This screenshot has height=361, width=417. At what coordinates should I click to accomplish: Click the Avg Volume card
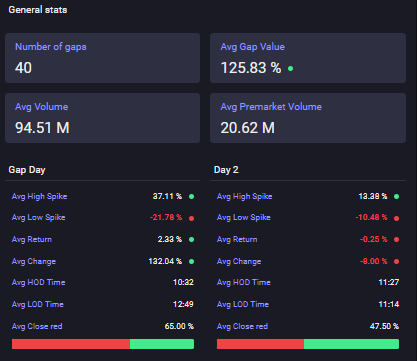point(102,118)
